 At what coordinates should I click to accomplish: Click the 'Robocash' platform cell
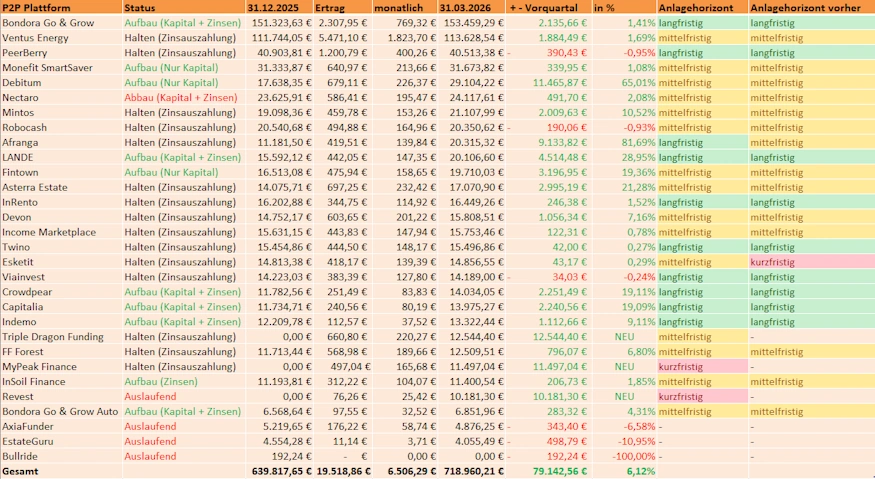[x=61, y=127]
